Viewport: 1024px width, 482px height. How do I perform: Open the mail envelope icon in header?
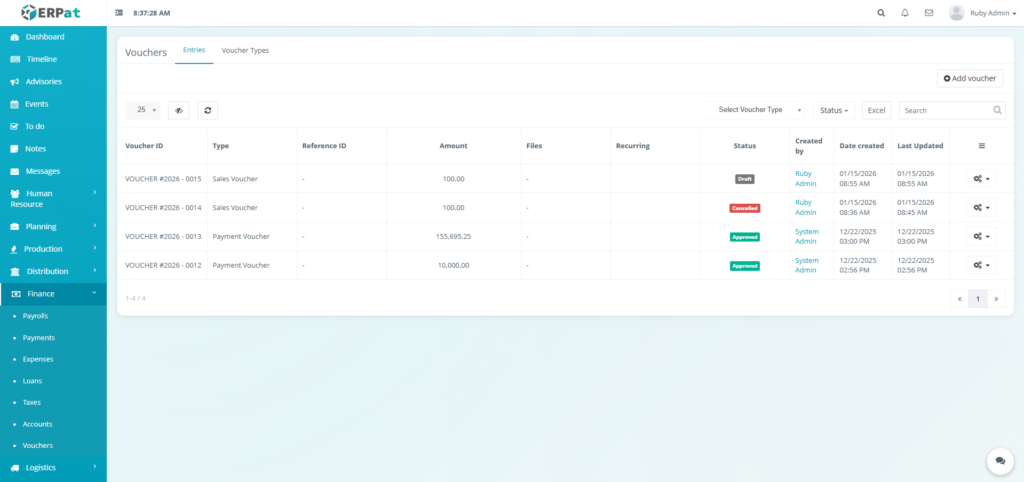[x=929, y=13]
